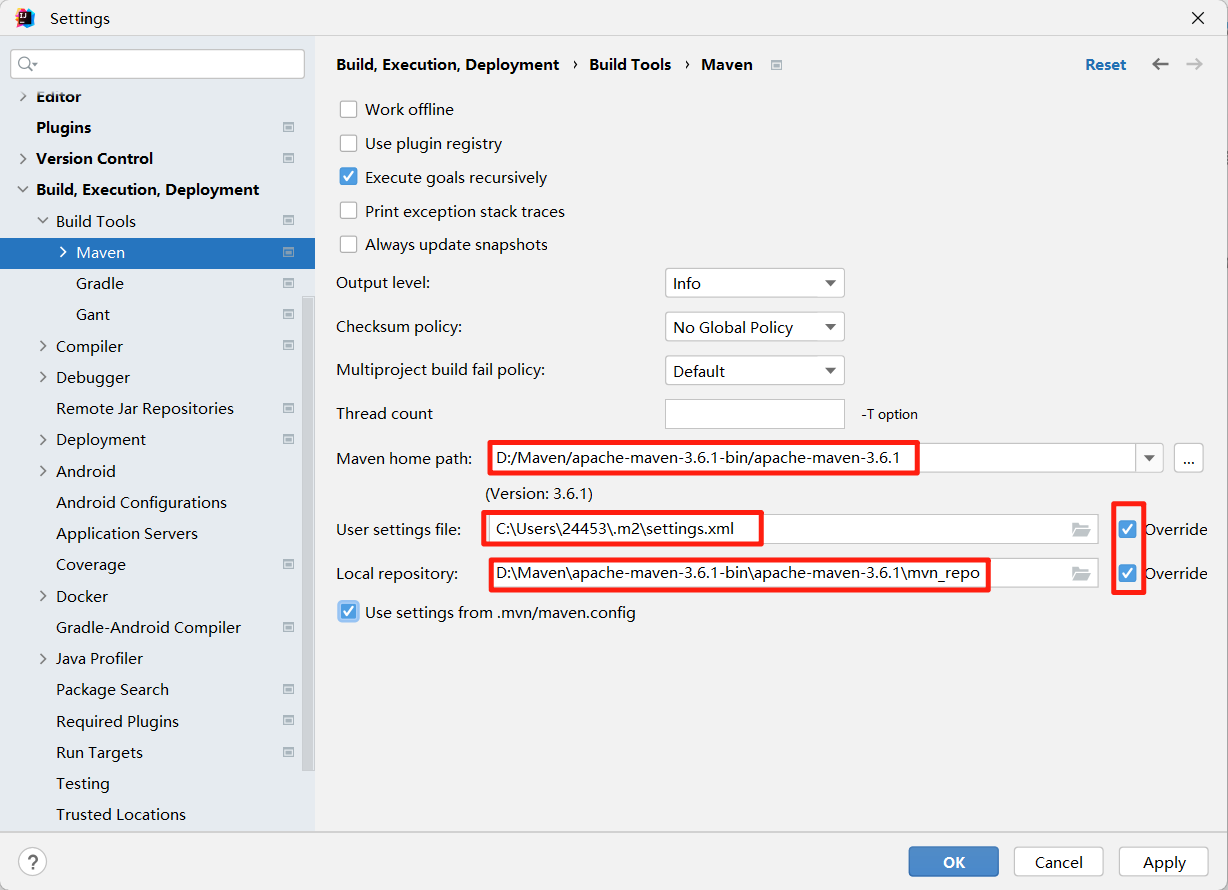Click the project-level marker icon beside Coverage
Viewport: 1228px width, 890px height.
pos(288,564)
